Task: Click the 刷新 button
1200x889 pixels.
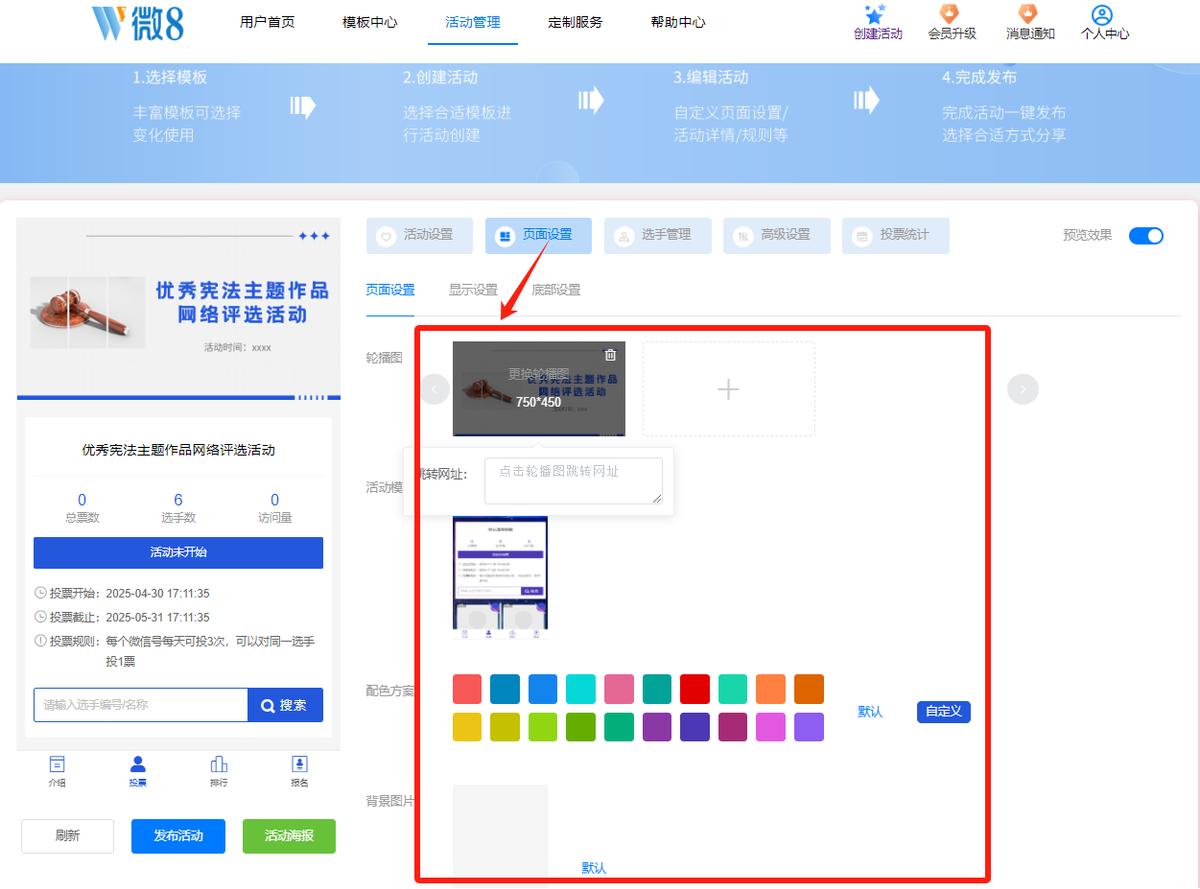Action: point(68,836)
